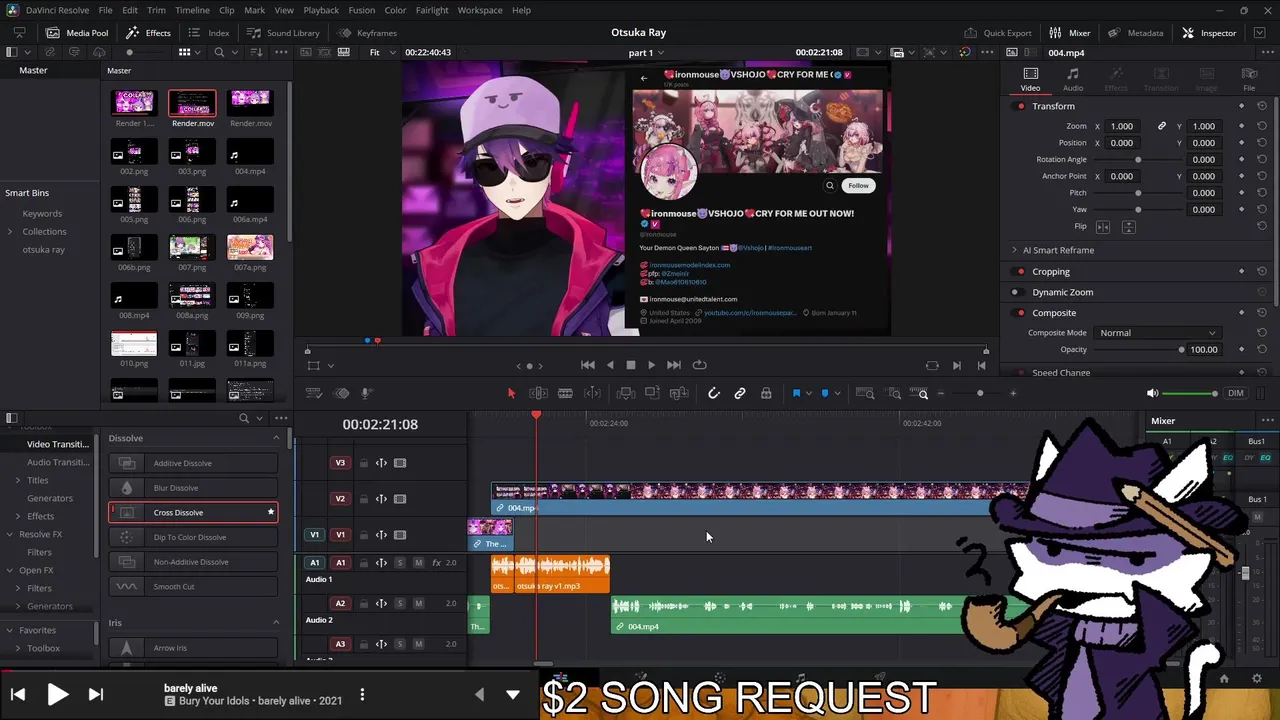Activate the Trim Edit Mode tool

[x=538, y=394]
